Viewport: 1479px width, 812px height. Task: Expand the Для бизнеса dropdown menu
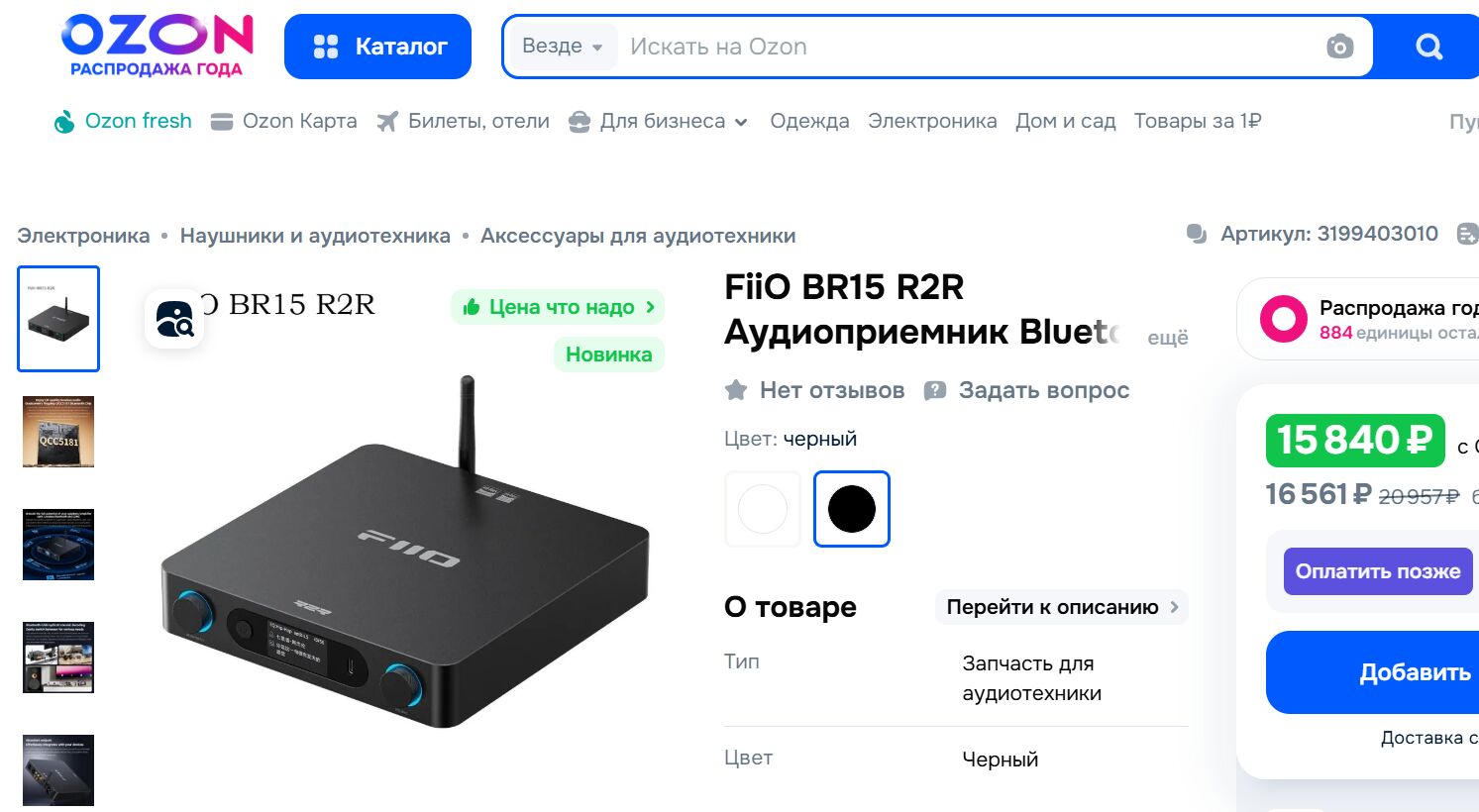point(741,123)
